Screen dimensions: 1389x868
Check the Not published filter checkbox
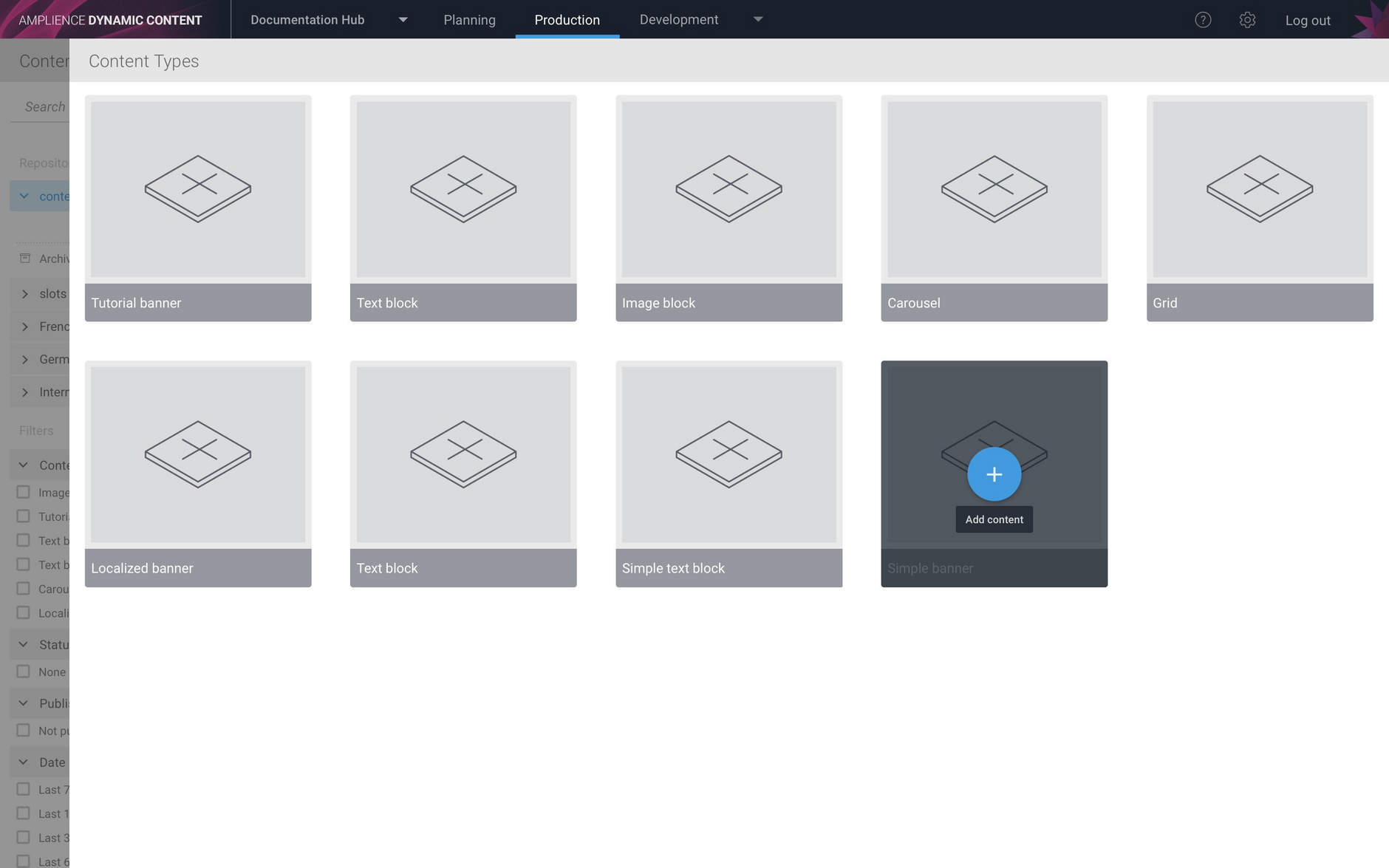[23, 729]
